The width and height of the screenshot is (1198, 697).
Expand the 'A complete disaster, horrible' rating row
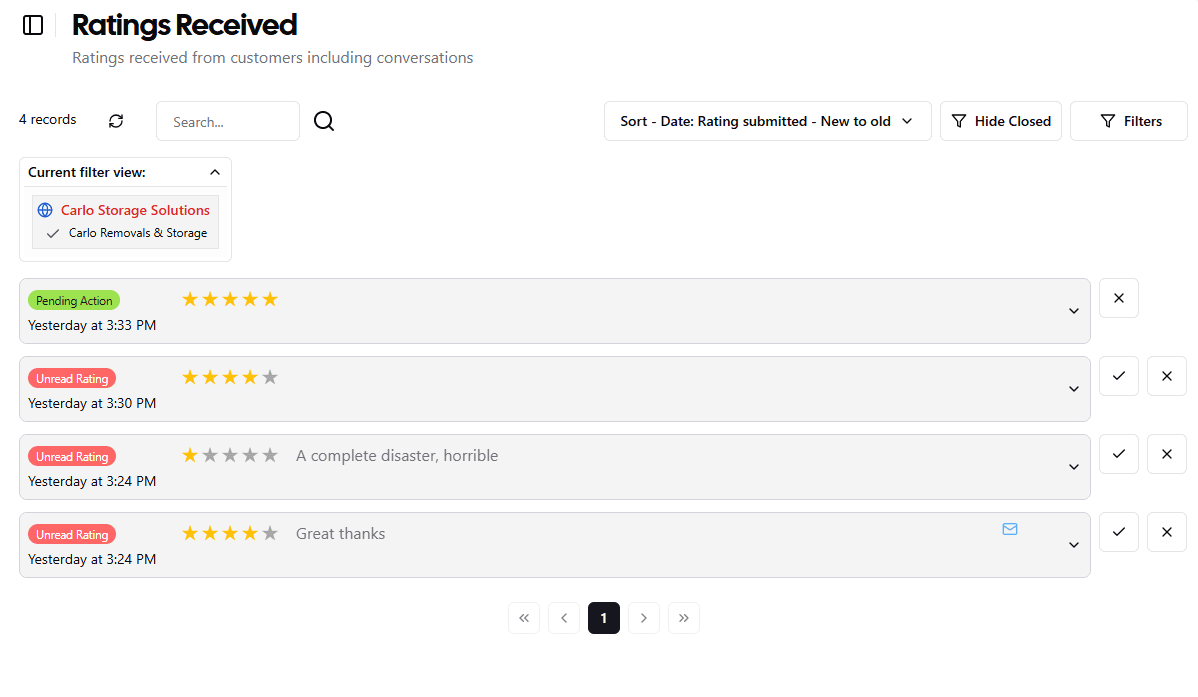coord(1073,467)
